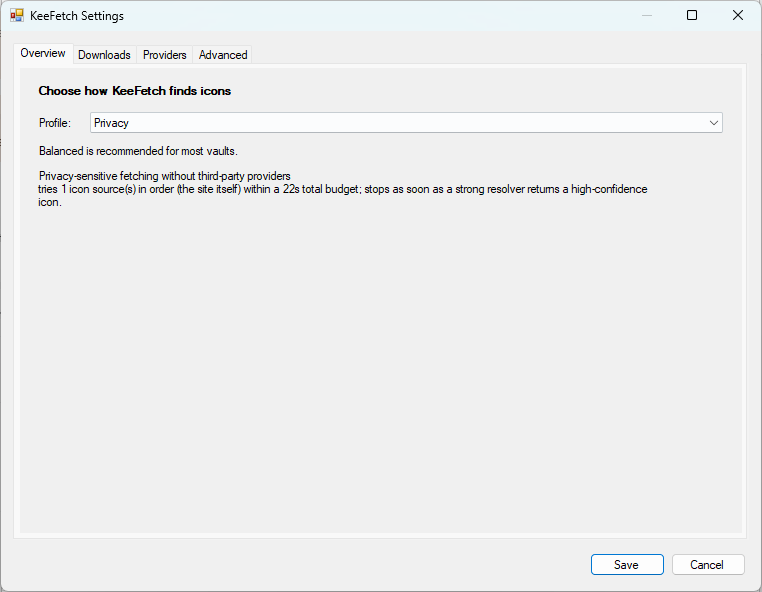Click the 'Choose how KeeFetch finds icons' heading
The height and width of the screenshot is (592, 762).
point(135,91)
